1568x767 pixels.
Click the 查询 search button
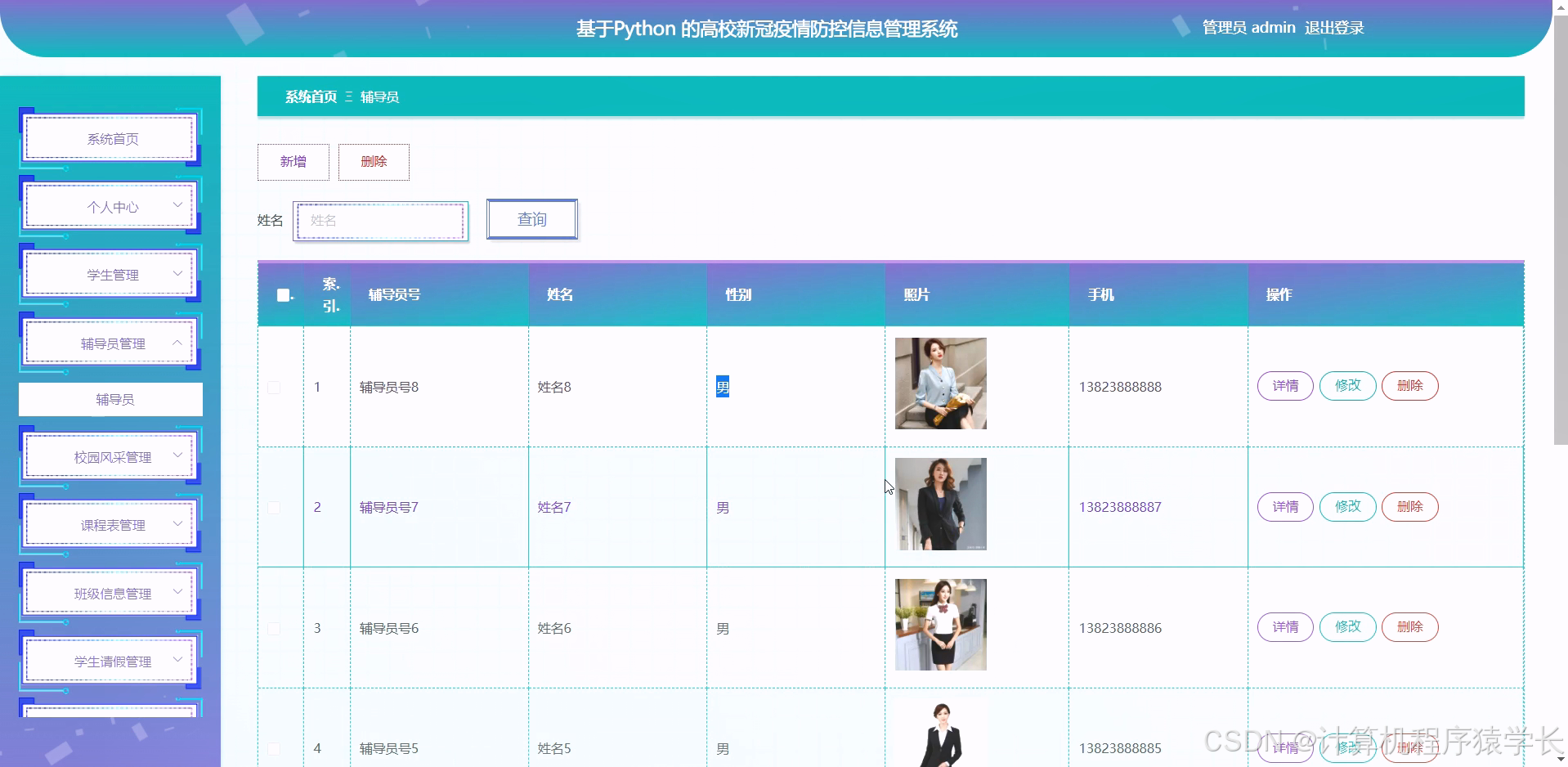pos(532,219)
